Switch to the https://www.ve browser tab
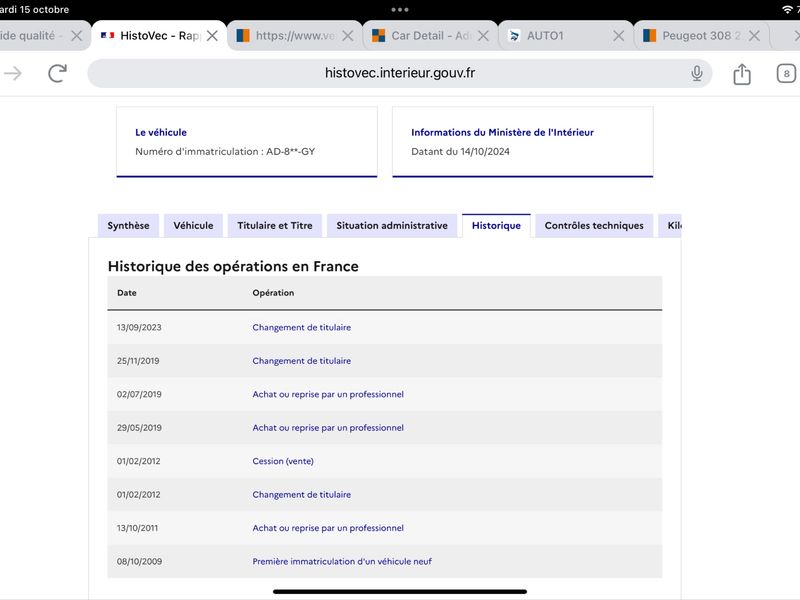Screen dimensions: 800x600 point(295,36)
